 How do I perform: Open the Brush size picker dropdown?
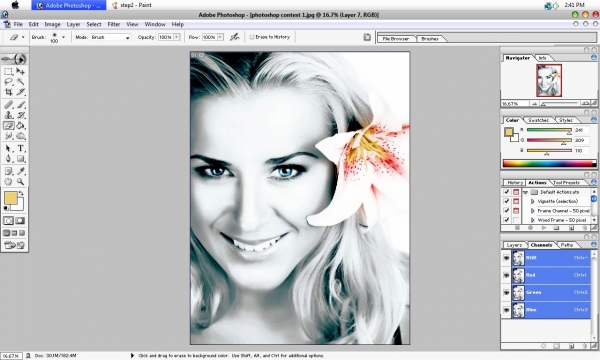tap(64, 37)
